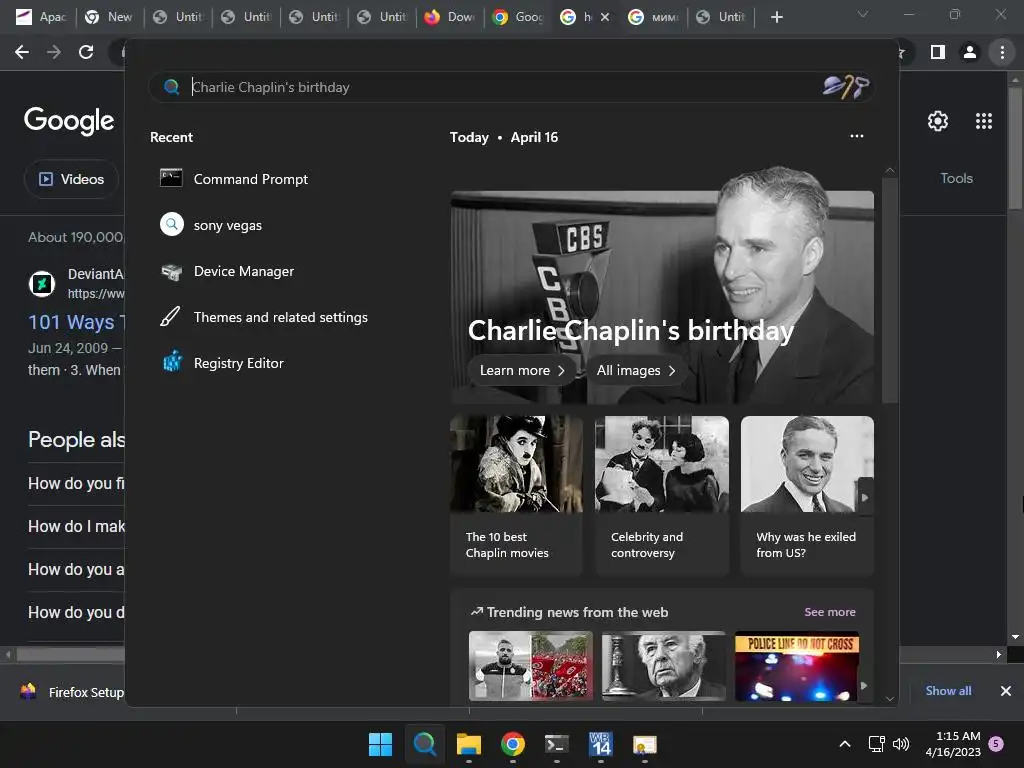Screen dimensions: 1024x768
Task: Click Google Tools button
Action: pos(956,178)
